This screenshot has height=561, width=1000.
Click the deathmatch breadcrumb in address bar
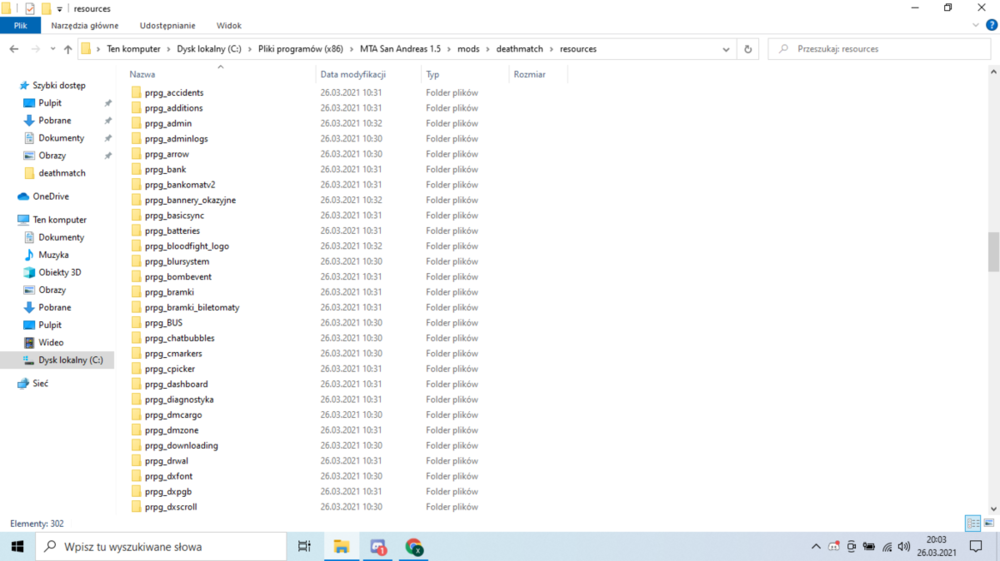point(519,49)
